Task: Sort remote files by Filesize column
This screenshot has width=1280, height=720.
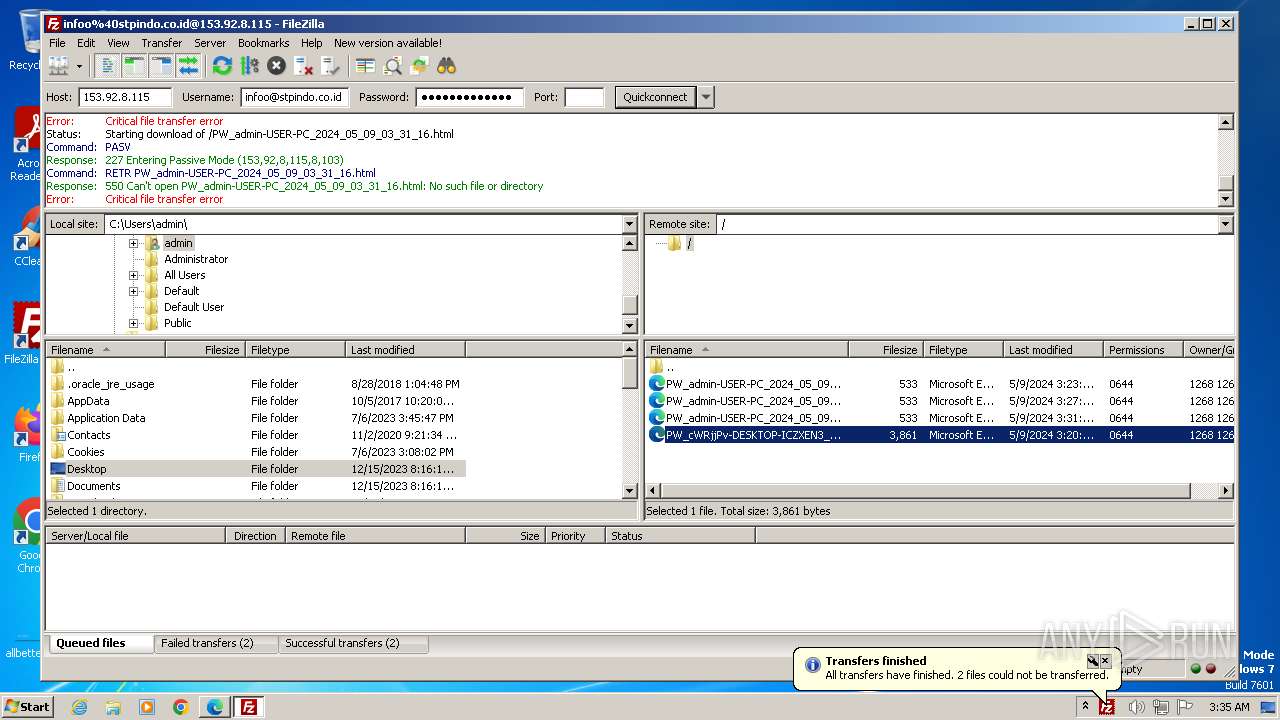Action: pos(885,350)
